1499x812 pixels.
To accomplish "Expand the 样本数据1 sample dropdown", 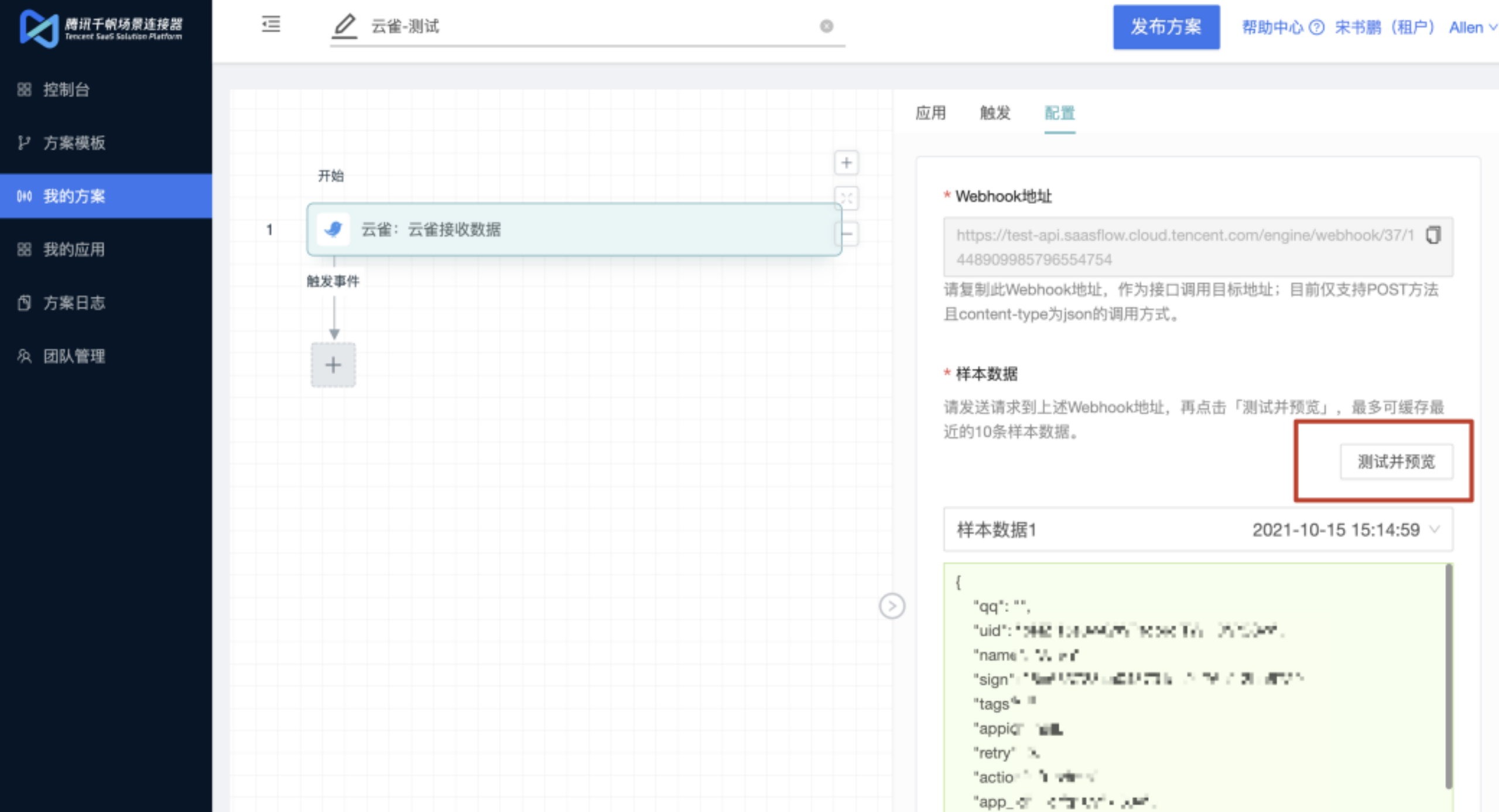I will pyautogui.click(x=1198, y=530).
